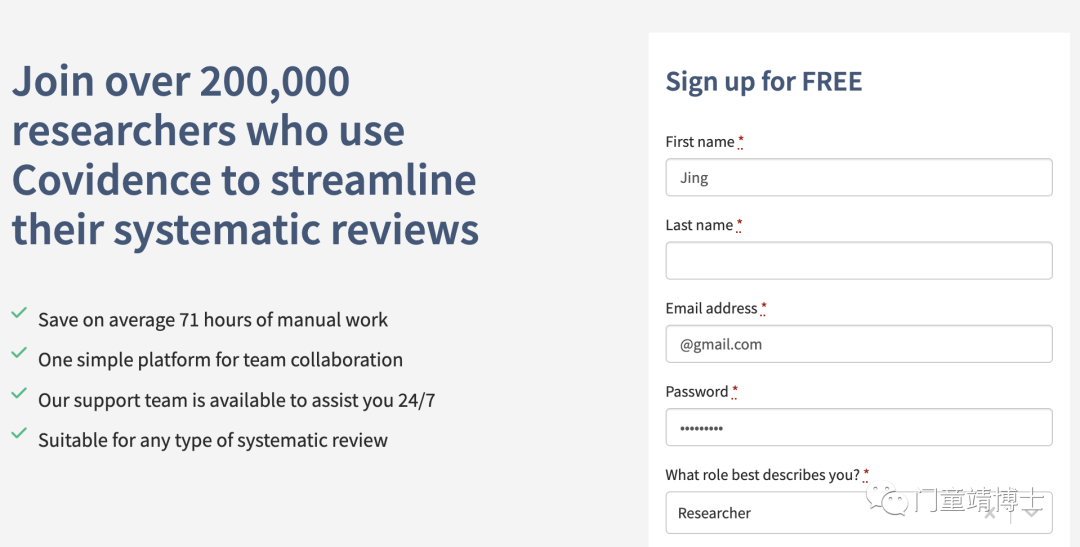Screen dimensions: 1080x547
Task: Open the role dropdown using its arrow
Action: point(1032,513)
